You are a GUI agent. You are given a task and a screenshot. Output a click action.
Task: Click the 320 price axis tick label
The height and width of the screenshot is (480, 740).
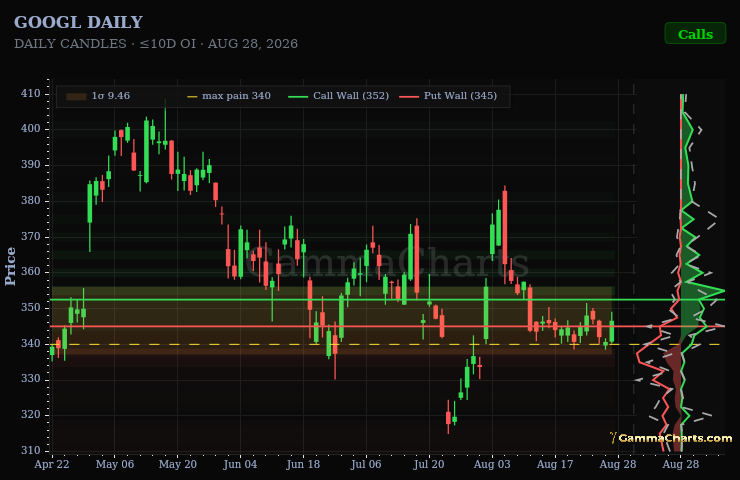(x=30, y=415)
